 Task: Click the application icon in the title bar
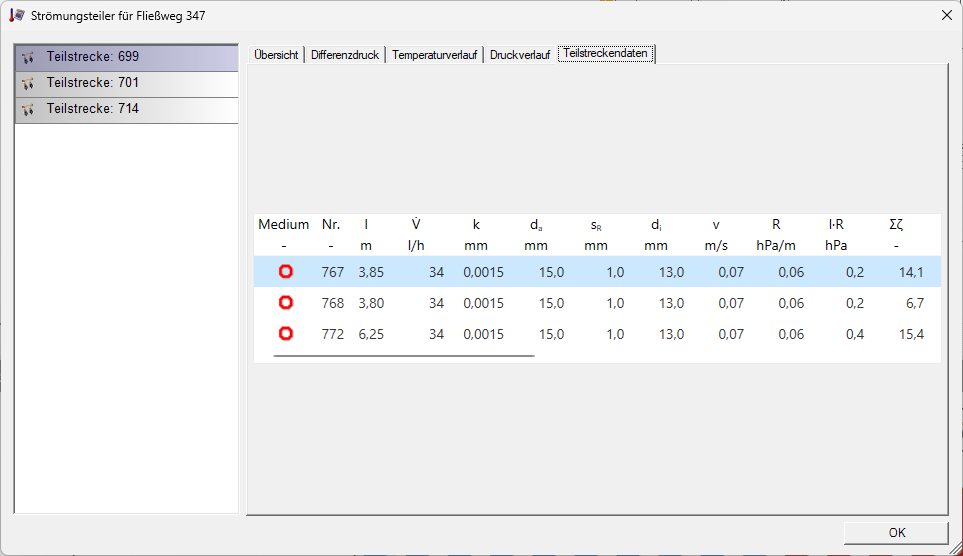coord(17,15)
